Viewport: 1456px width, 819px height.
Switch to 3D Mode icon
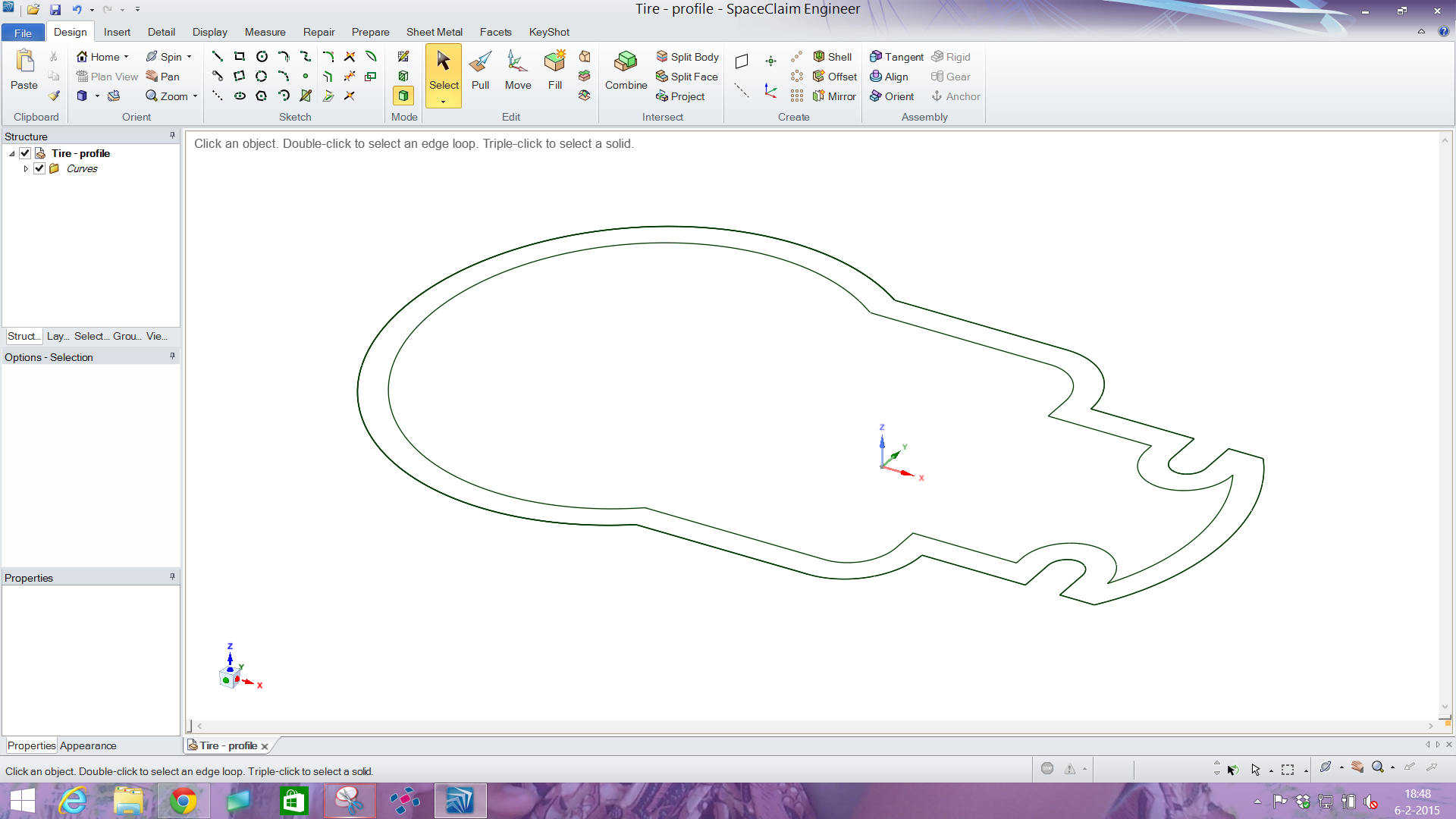click(x=403, y=96)
